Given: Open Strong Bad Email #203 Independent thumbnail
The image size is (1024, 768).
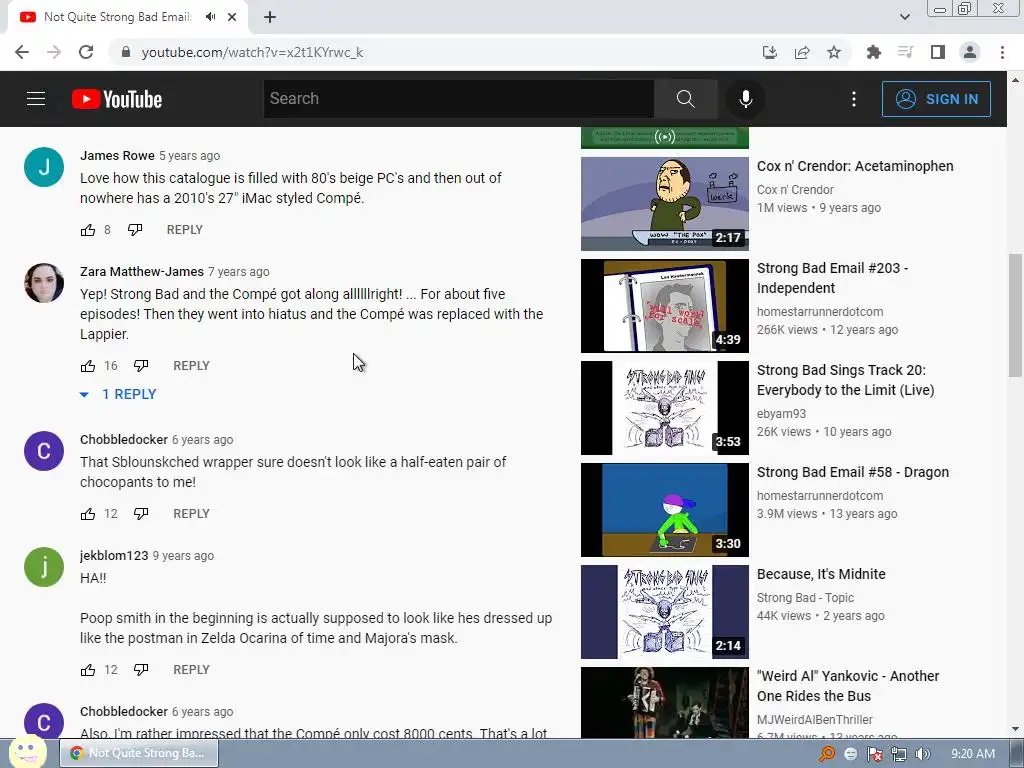Looking at the screenshot, I should click(665, 306).
